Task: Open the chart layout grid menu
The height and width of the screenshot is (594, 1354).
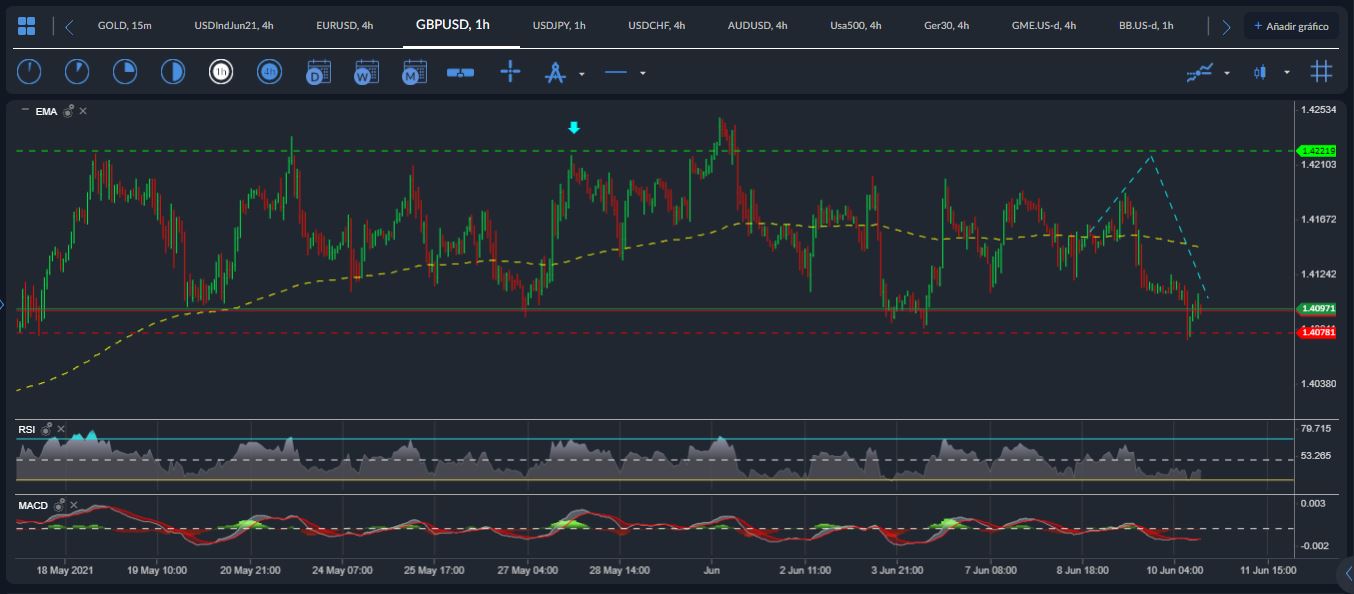Action: tap(27, 26)
